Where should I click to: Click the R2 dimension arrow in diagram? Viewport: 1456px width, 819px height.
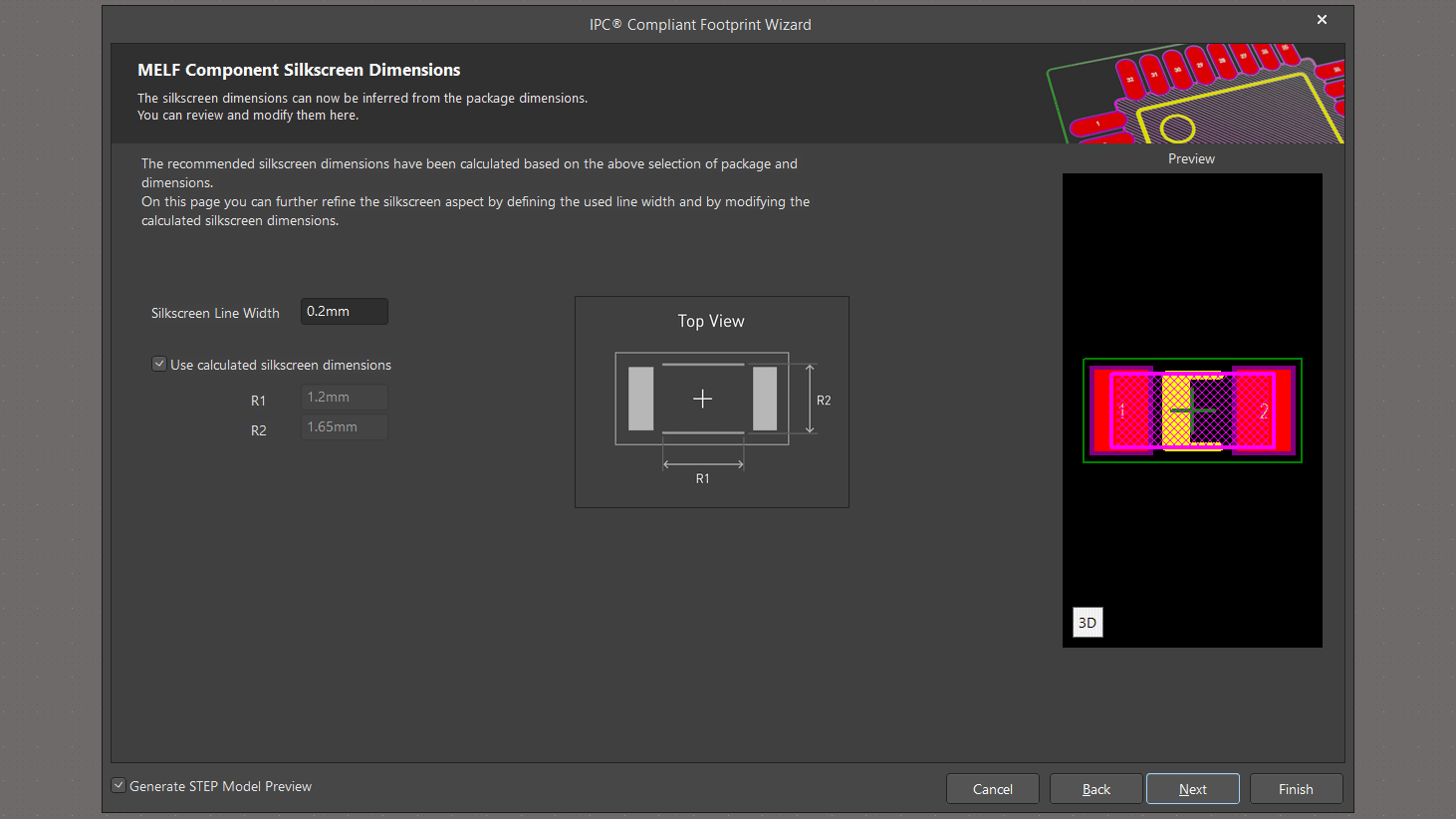810,399
